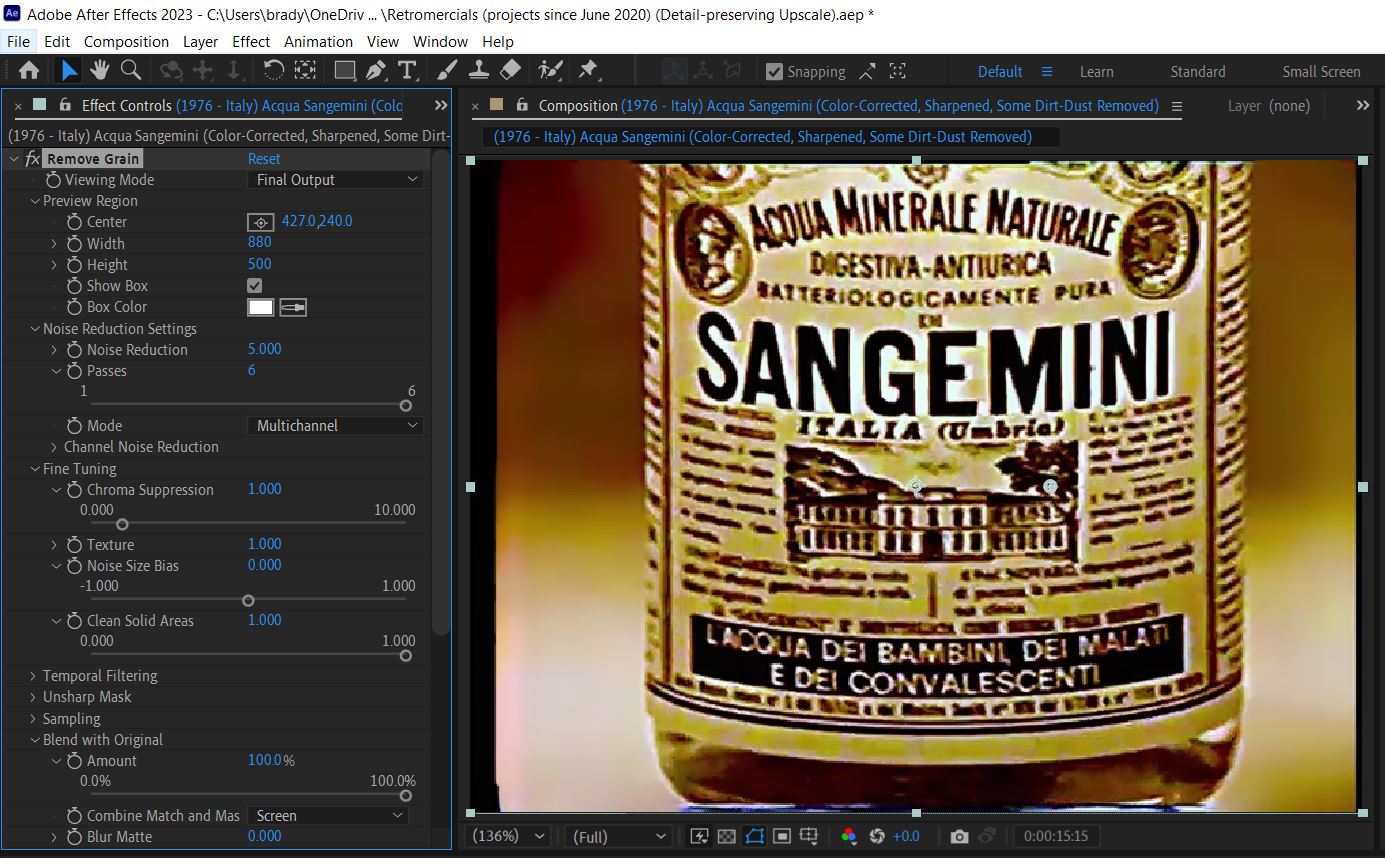Screen dimensions: 1385x858
Task: Select the Eraser tool
Action: (510, 71)
